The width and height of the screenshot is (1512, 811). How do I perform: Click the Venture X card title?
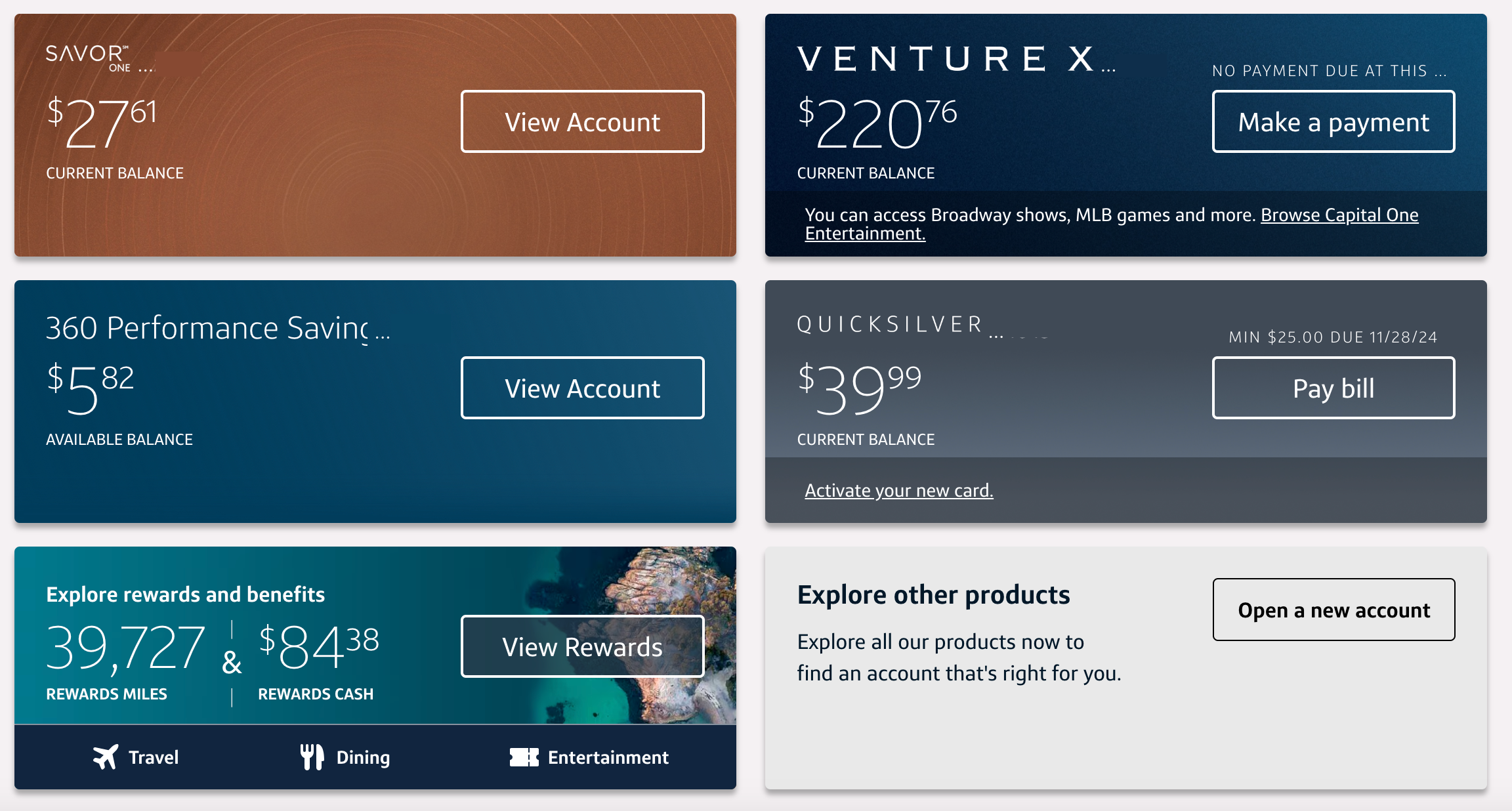[x=946, y=59]
